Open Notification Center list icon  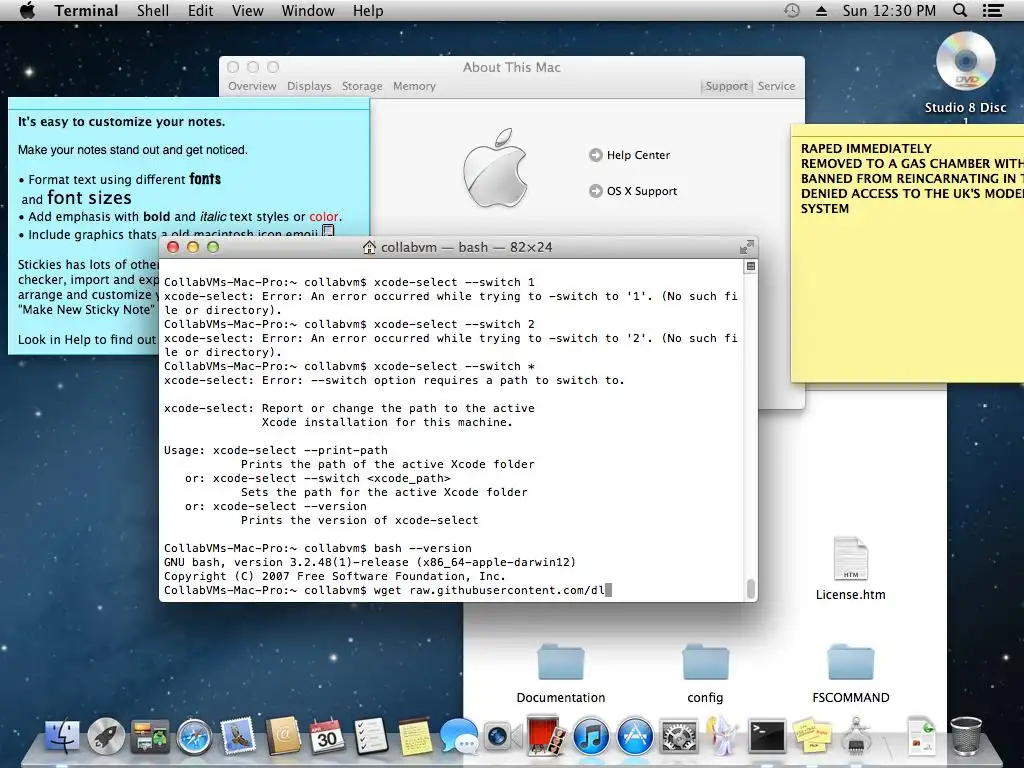pyautogui.click(x=993, y=10)
